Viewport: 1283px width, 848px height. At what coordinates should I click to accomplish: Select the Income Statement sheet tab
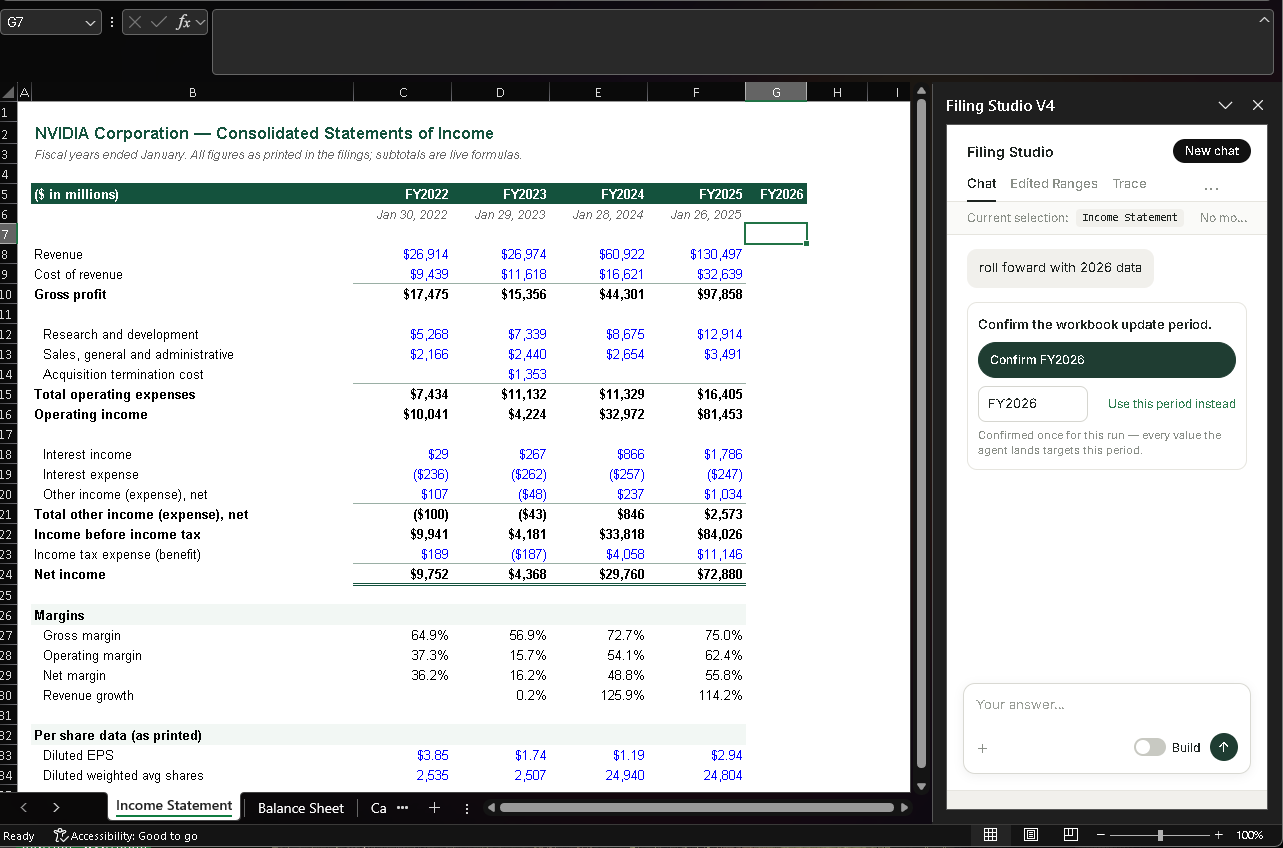point(174,806)
